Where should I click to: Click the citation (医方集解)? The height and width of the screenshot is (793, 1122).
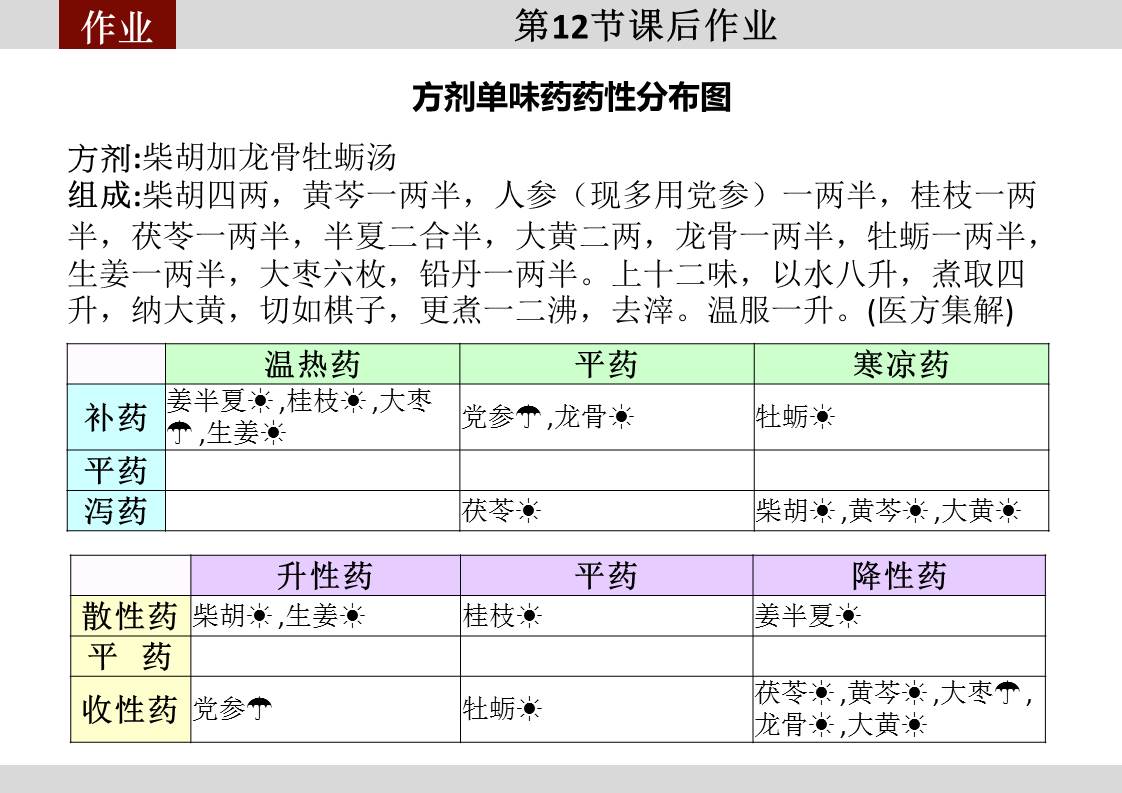[x=940, y=311]
